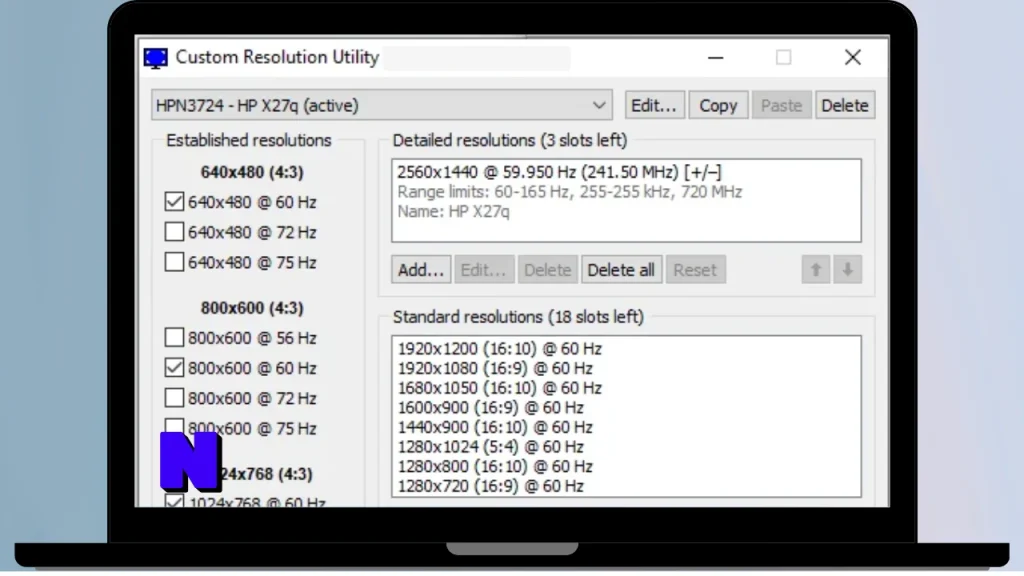Click Delete all detailed resolutions
The height and width of the screenshot is (576, 1024).
[x=621, y=270]
